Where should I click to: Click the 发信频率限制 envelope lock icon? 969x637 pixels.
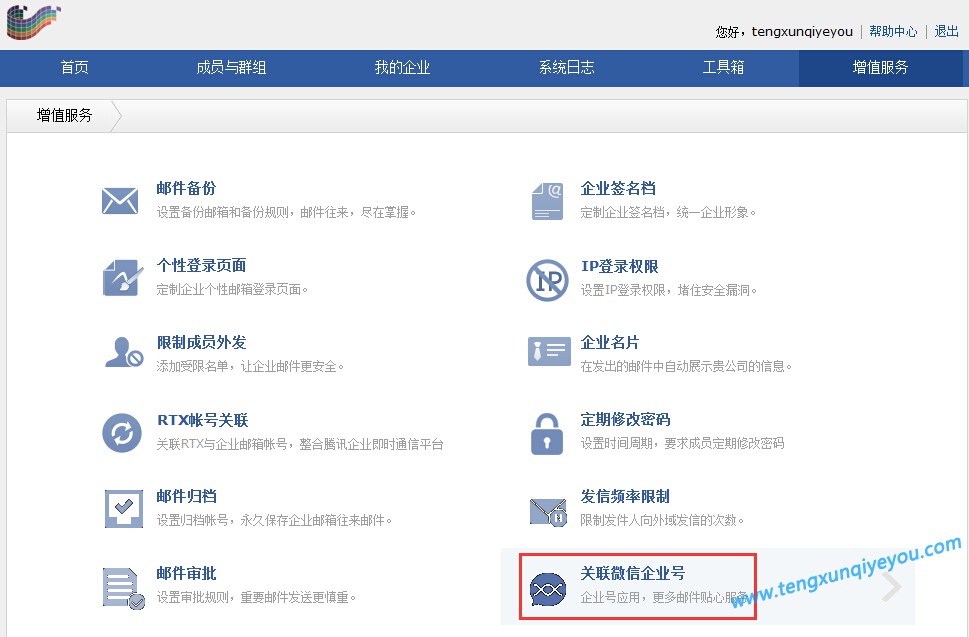point(548,512)
